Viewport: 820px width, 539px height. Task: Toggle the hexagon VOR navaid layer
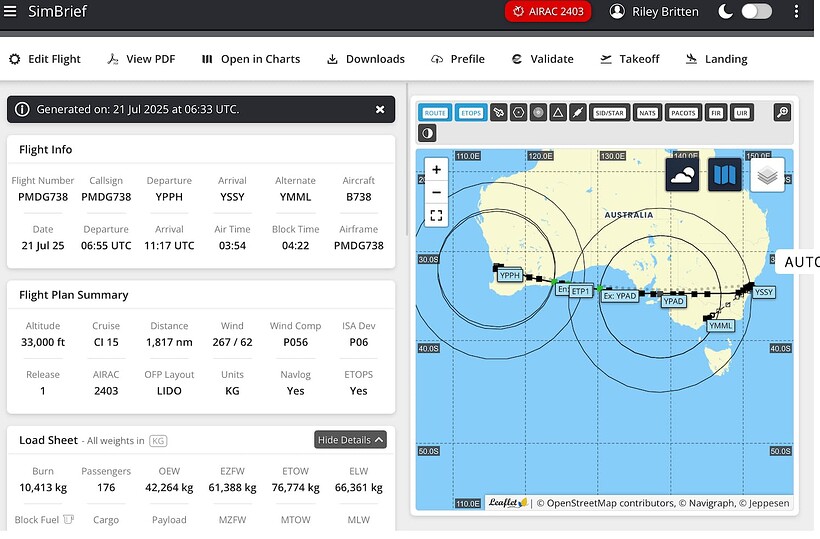click(x=518, y=113)
